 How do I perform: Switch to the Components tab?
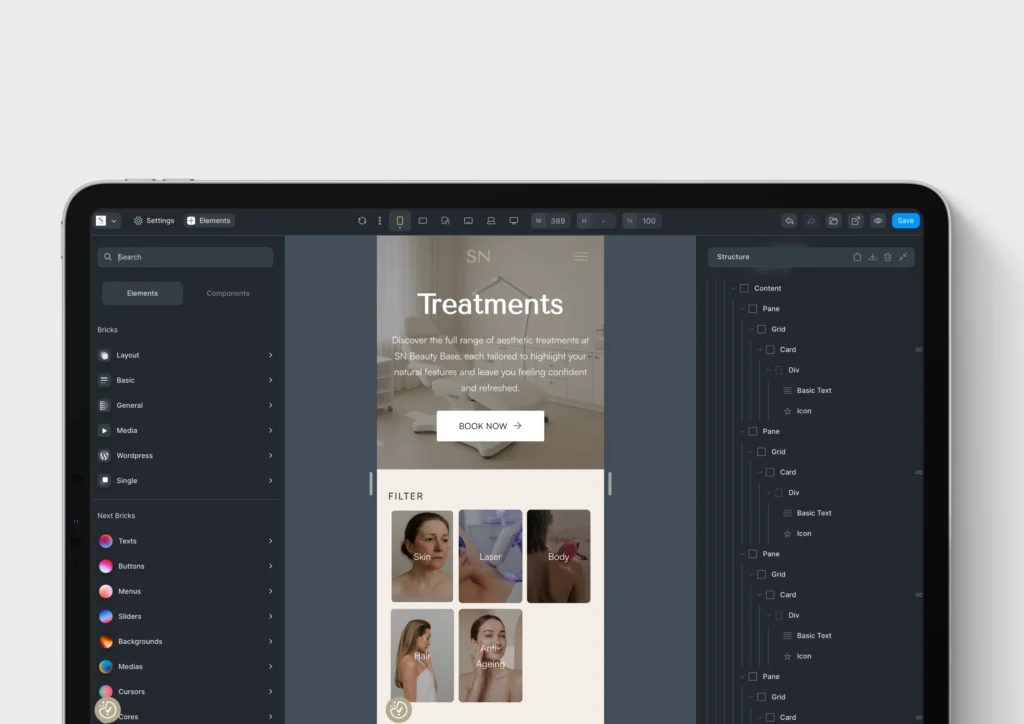click(x=228, y=293)
